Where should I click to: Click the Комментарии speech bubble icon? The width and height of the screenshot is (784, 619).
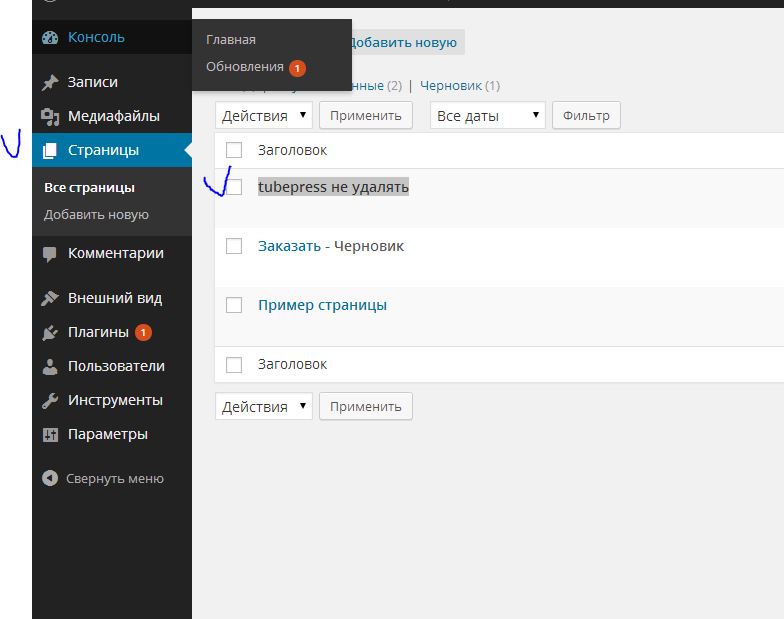pyautogui.click(x=50, y=254)
